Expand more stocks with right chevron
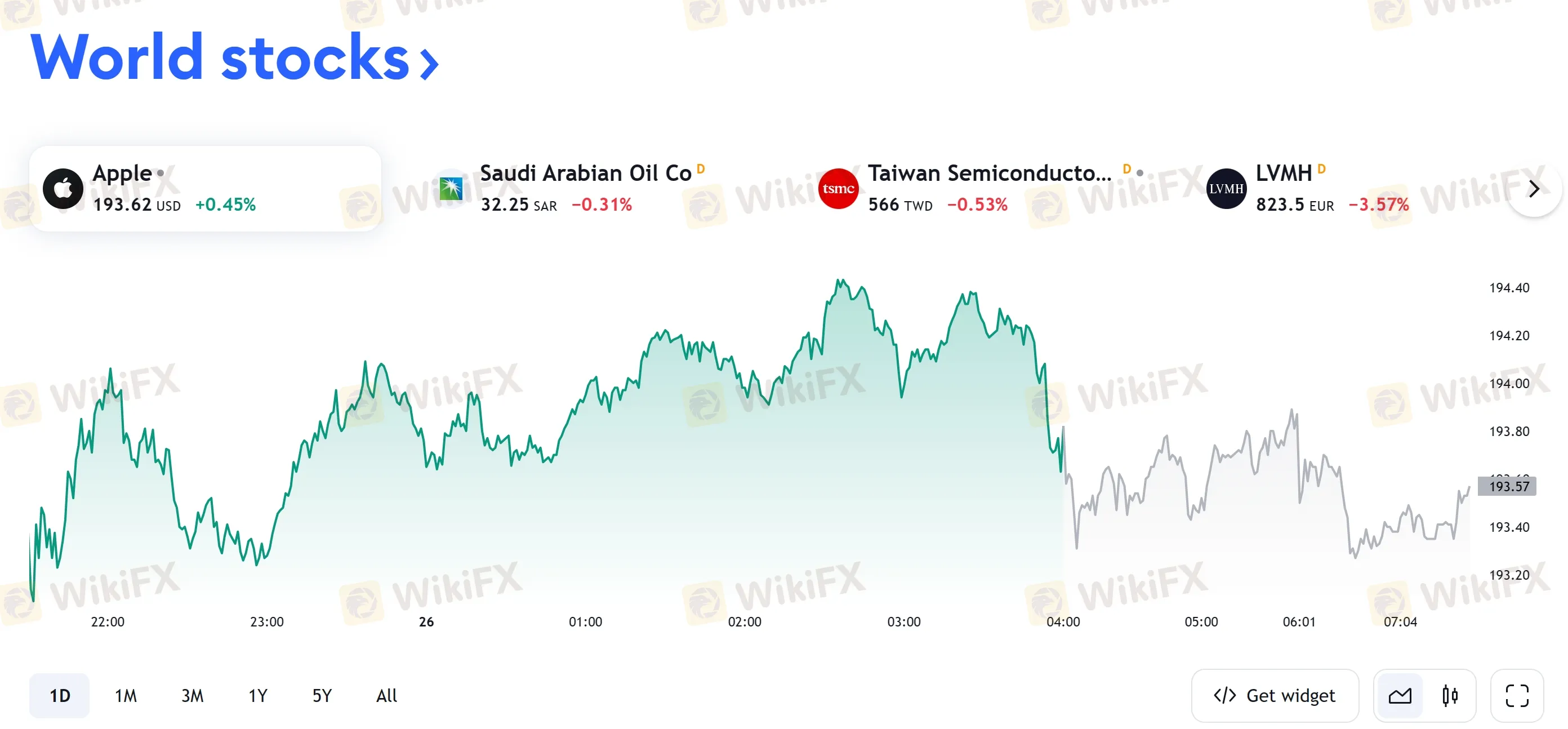1568x729 pixels. 1534,189
